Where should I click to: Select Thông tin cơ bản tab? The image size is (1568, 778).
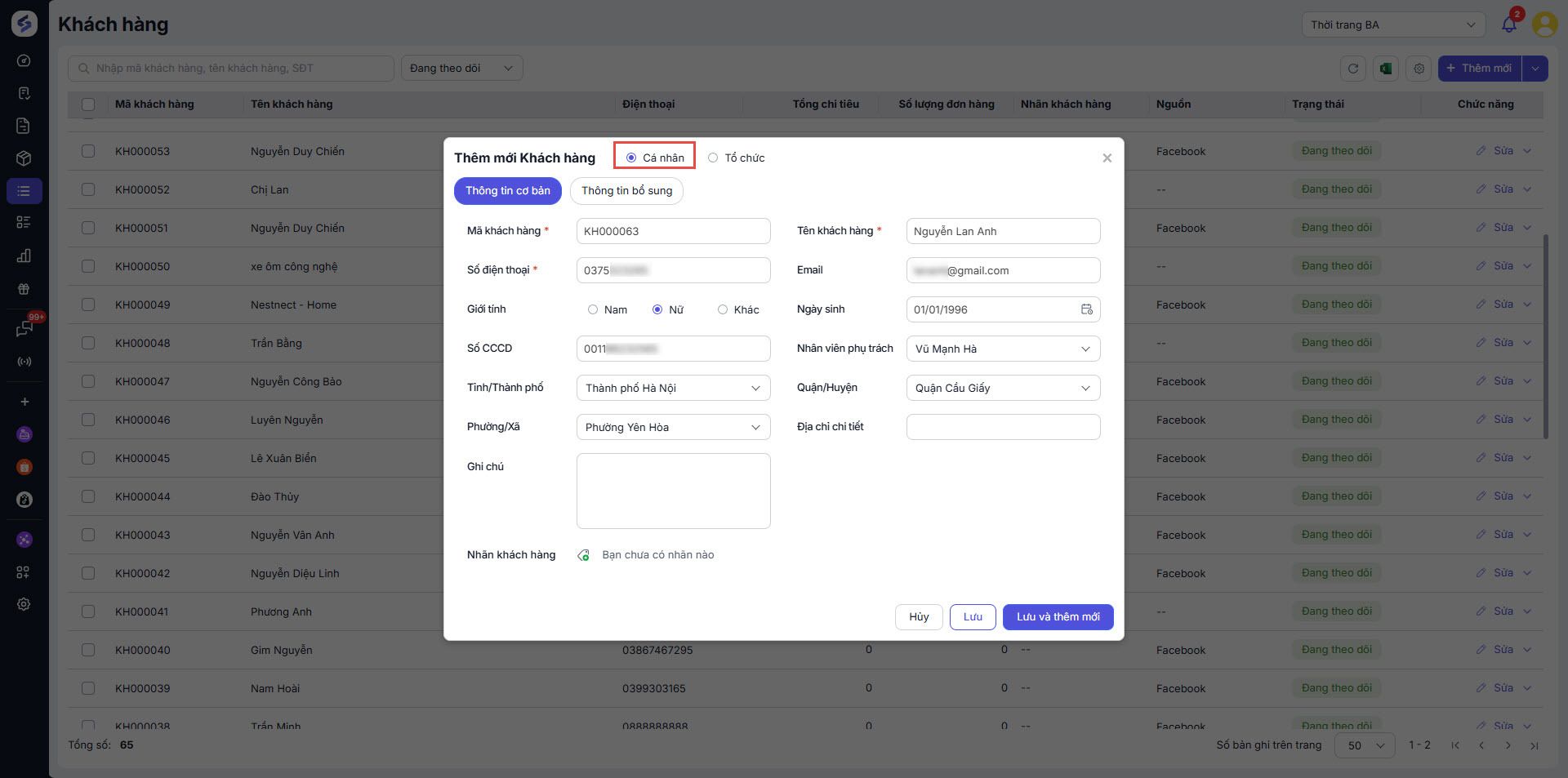pos(507,191)
